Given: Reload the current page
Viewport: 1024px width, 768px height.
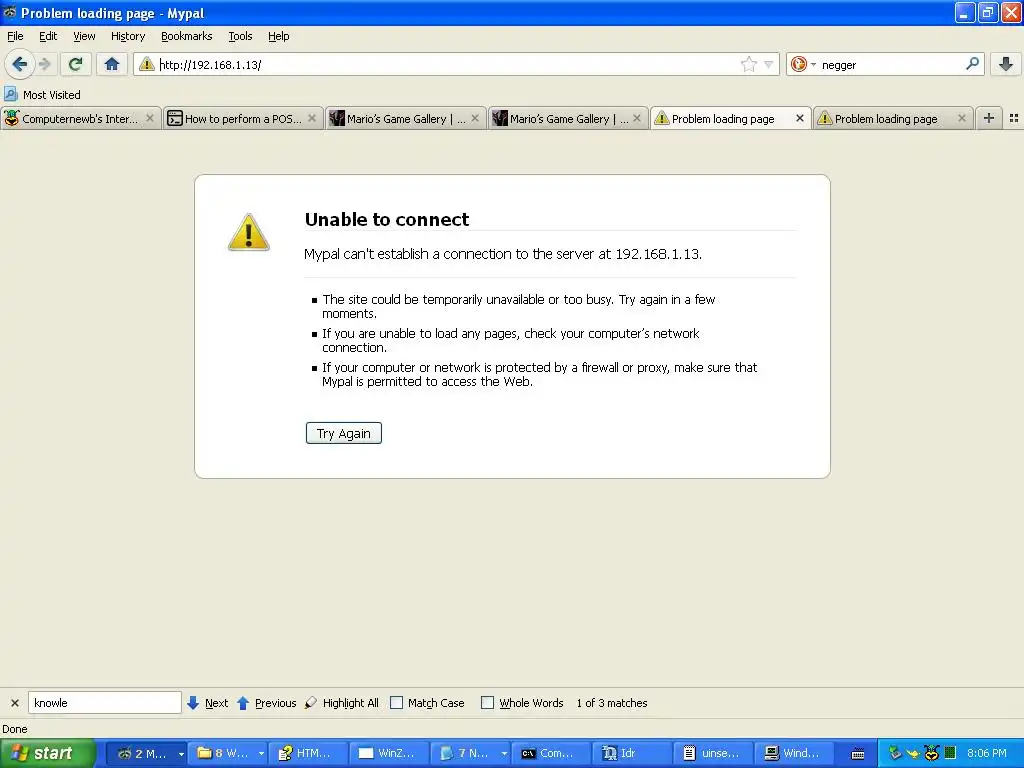Looking at the screenshot, I should coord(76,64).
